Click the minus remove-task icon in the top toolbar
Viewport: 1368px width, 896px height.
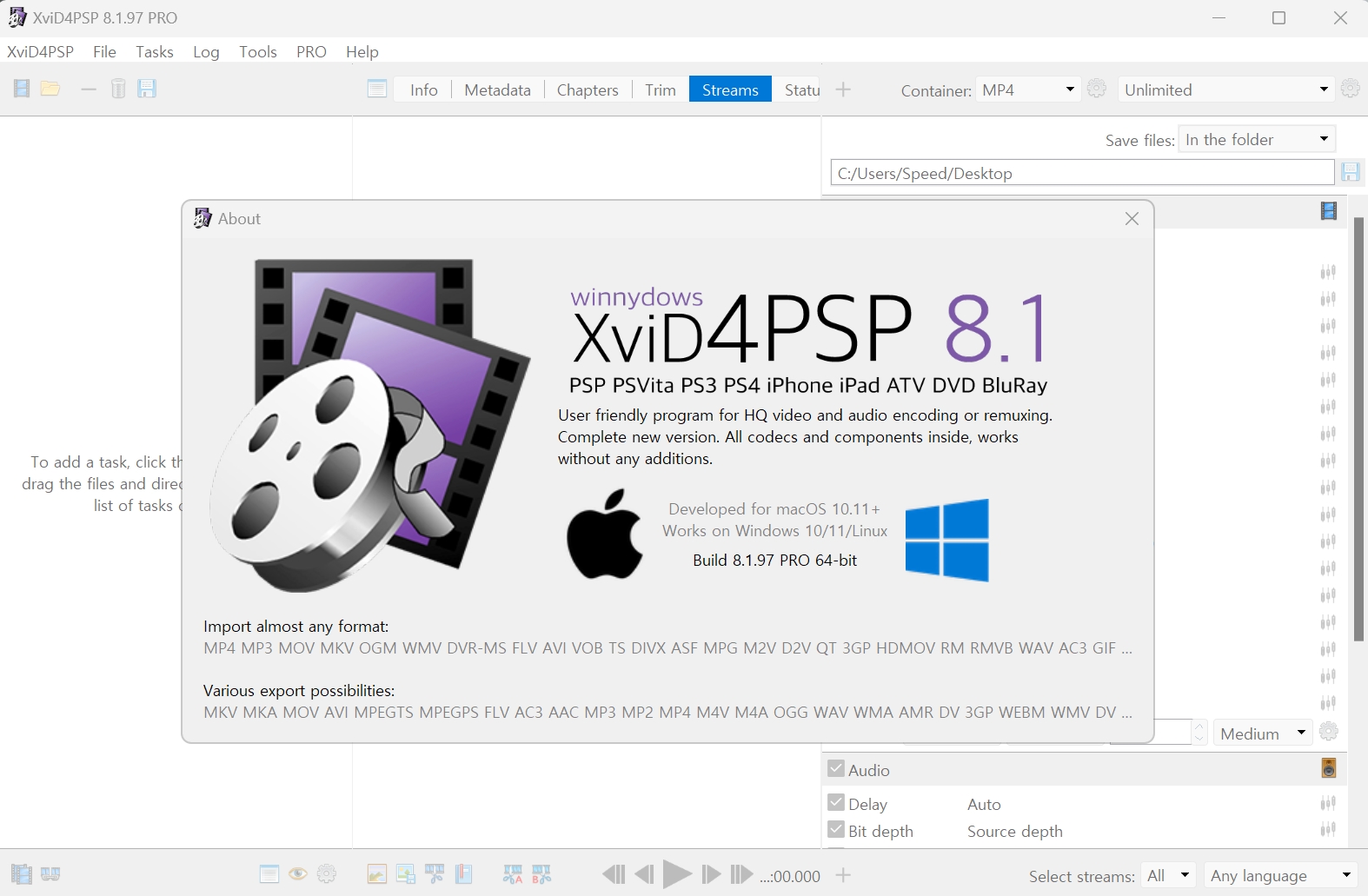(89, 89)
